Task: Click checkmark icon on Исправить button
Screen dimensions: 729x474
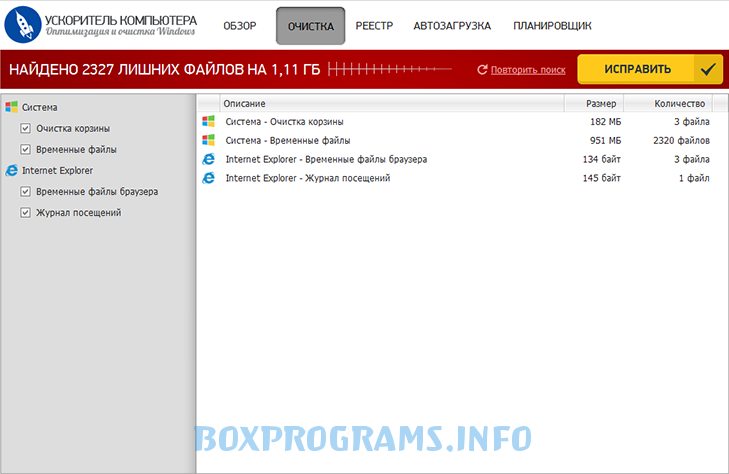Action: click(708, 69)
